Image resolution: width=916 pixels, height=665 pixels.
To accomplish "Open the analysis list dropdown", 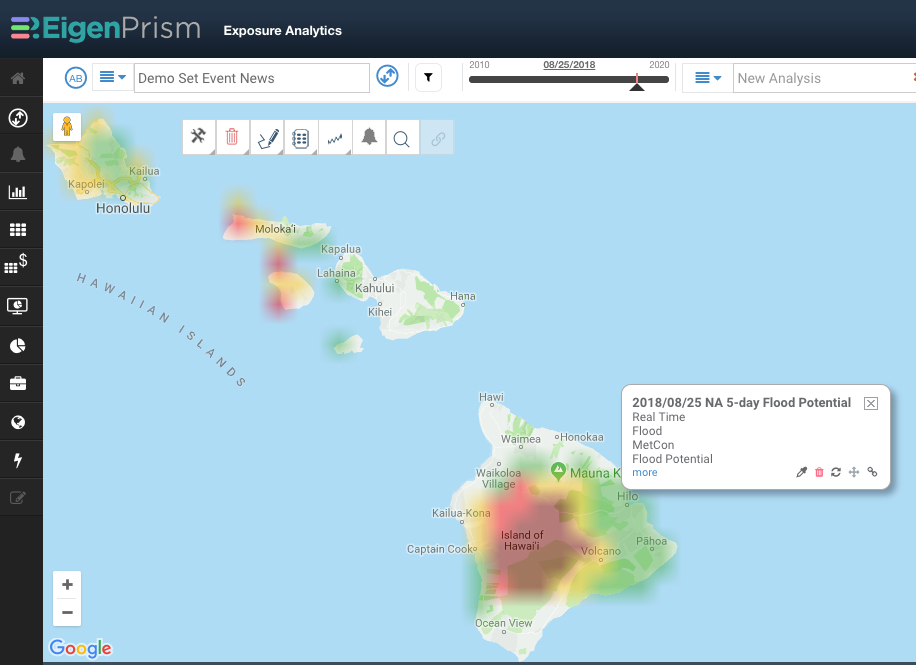I will point(708,78).
